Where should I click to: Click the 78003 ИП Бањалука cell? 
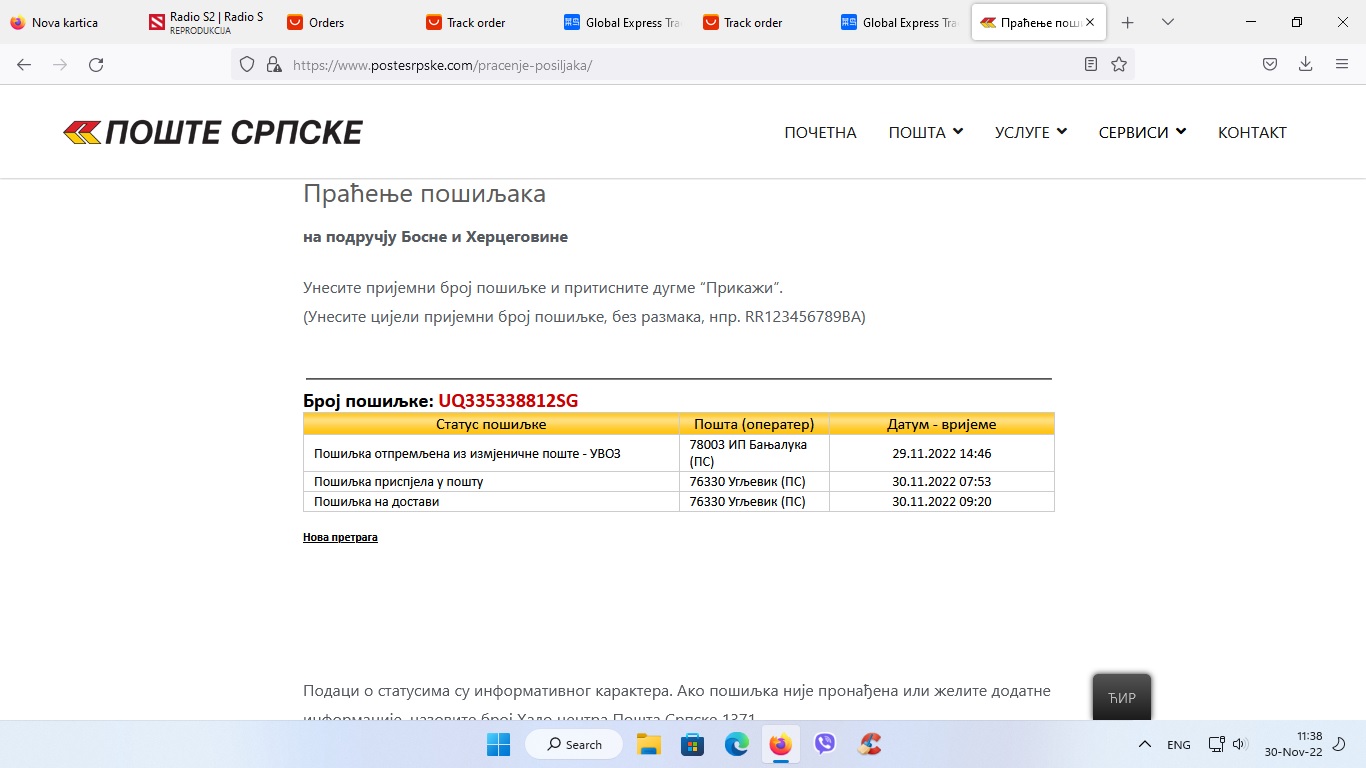pyautogui.click(x=754, y=453)
